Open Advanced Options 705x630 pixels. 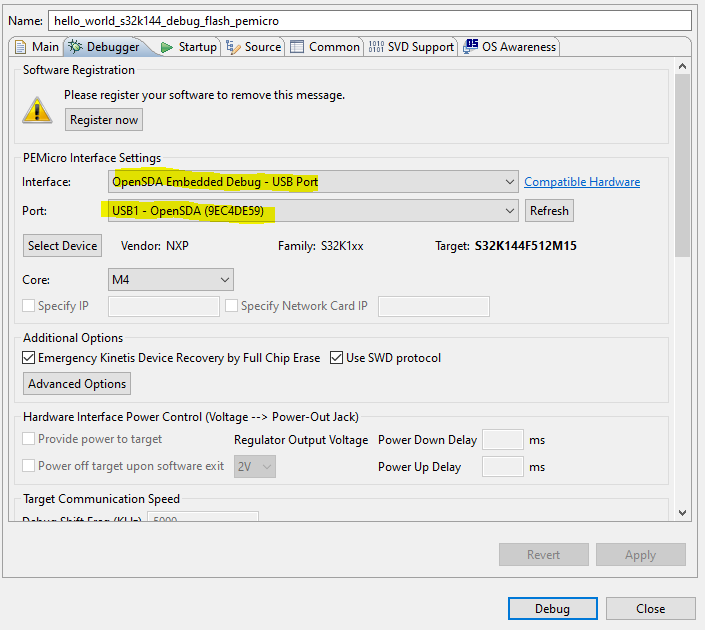point(77,384)
